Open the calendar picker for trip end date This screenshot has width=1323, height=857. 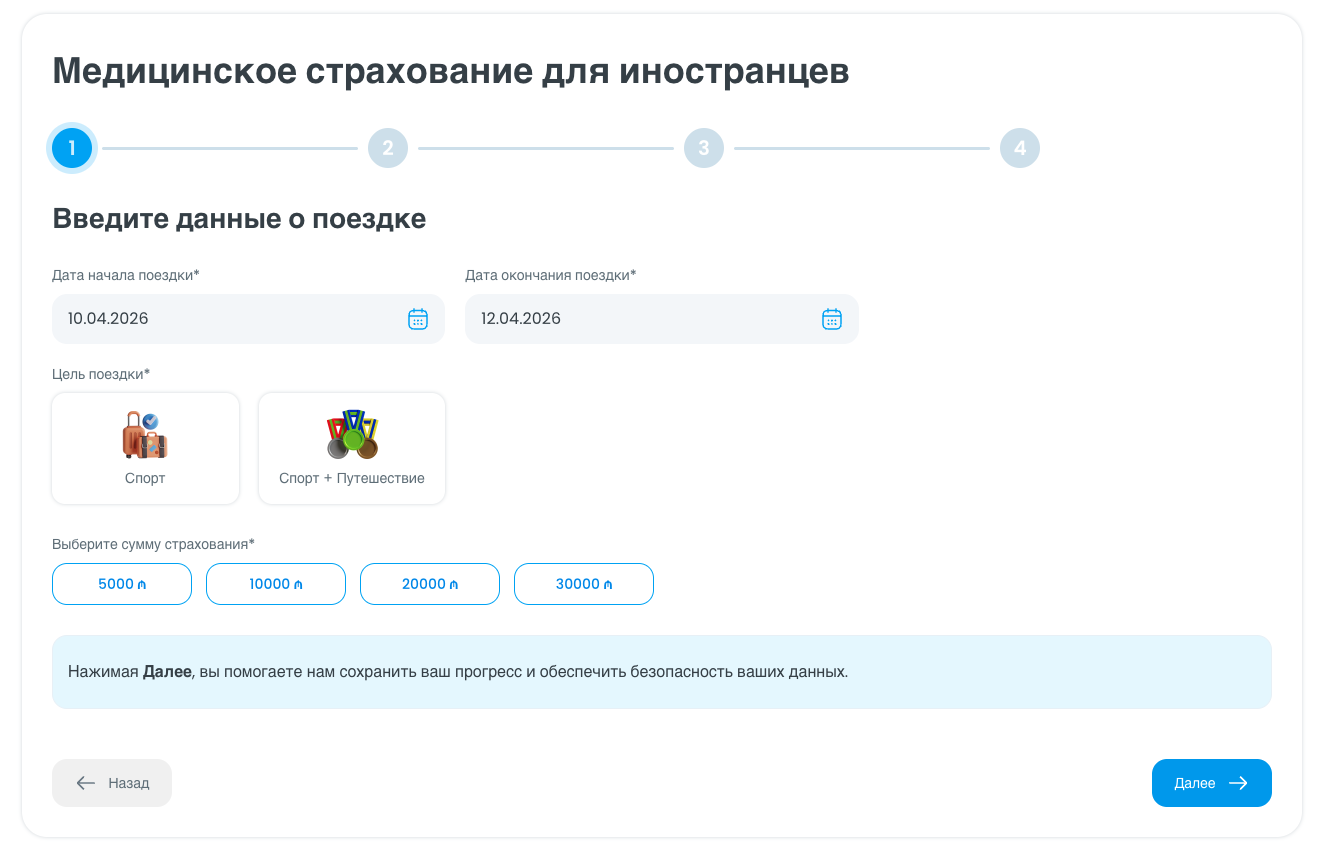tap(831, 319)
